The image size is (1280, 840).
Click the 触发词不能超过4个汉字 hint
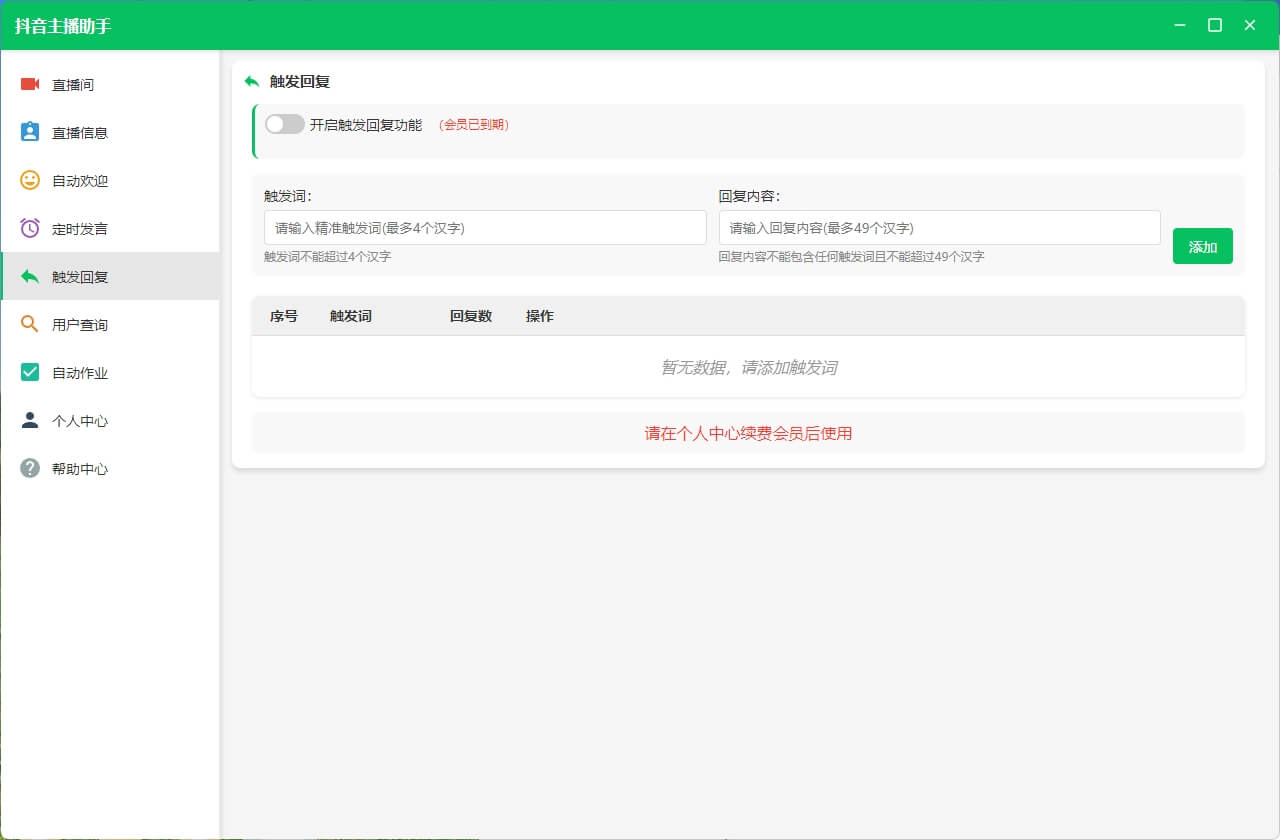click(x=327, y=257)
